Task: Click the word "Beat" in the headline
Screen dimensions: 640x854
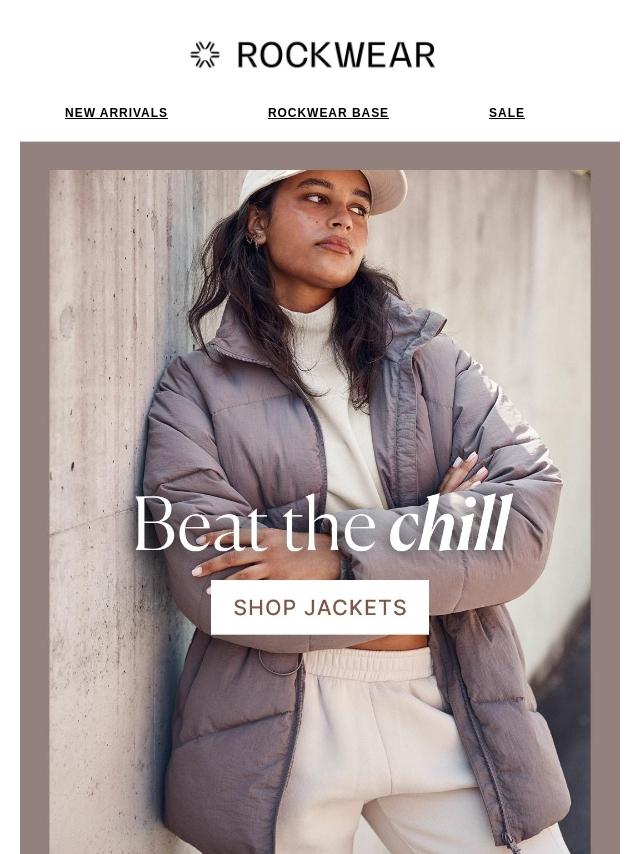Action: [x=202, y=524]
